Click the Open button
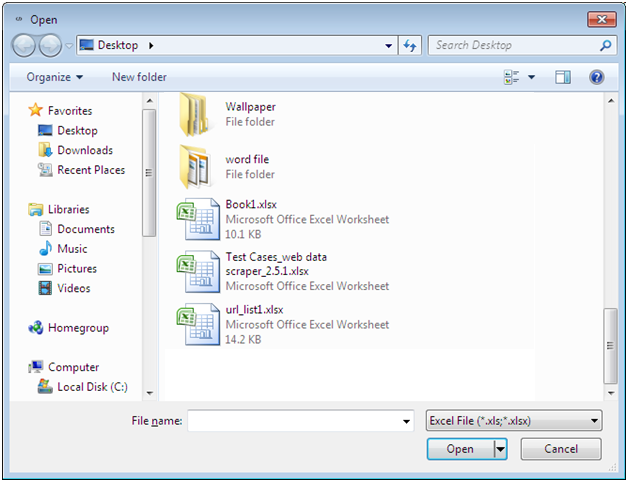 (x=460, y=449)
